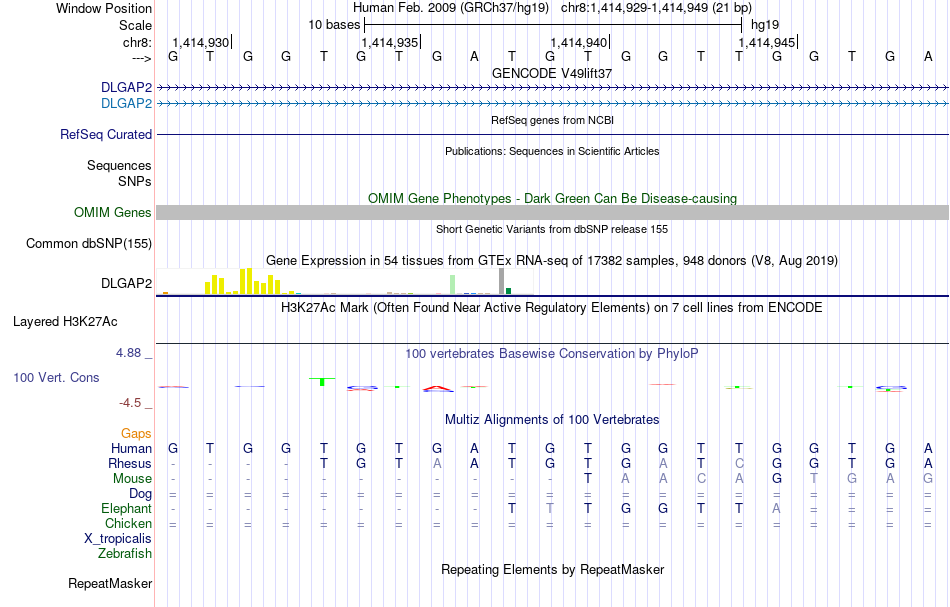
Task: Click the Human species label
Action: (x=131, y=449)
